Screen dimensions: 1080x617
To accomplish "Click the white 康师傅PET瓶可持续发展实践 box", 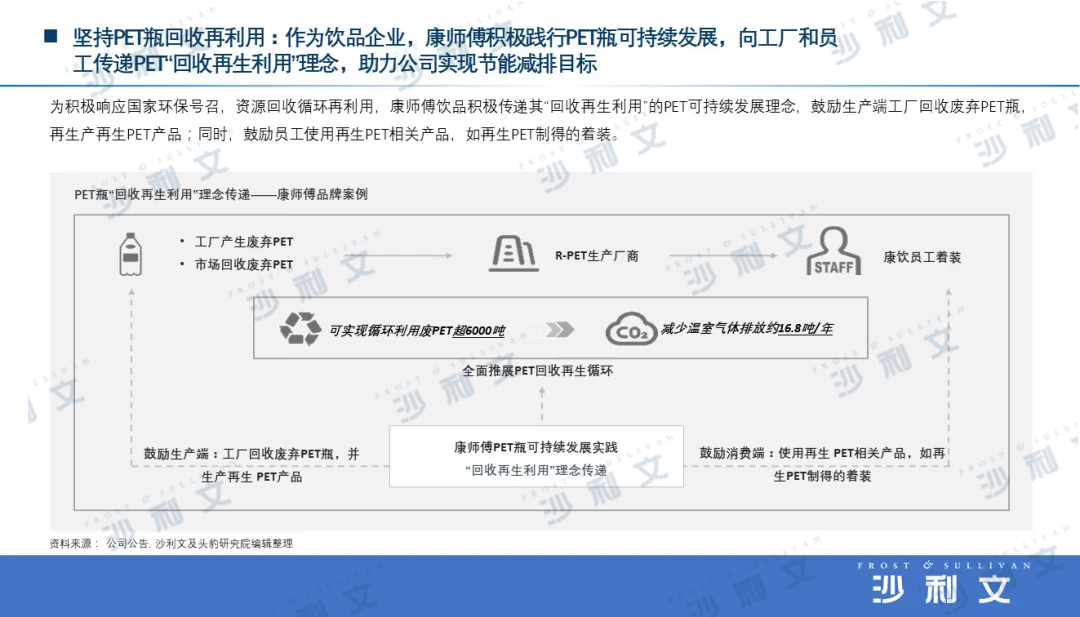I will point(536,457).
